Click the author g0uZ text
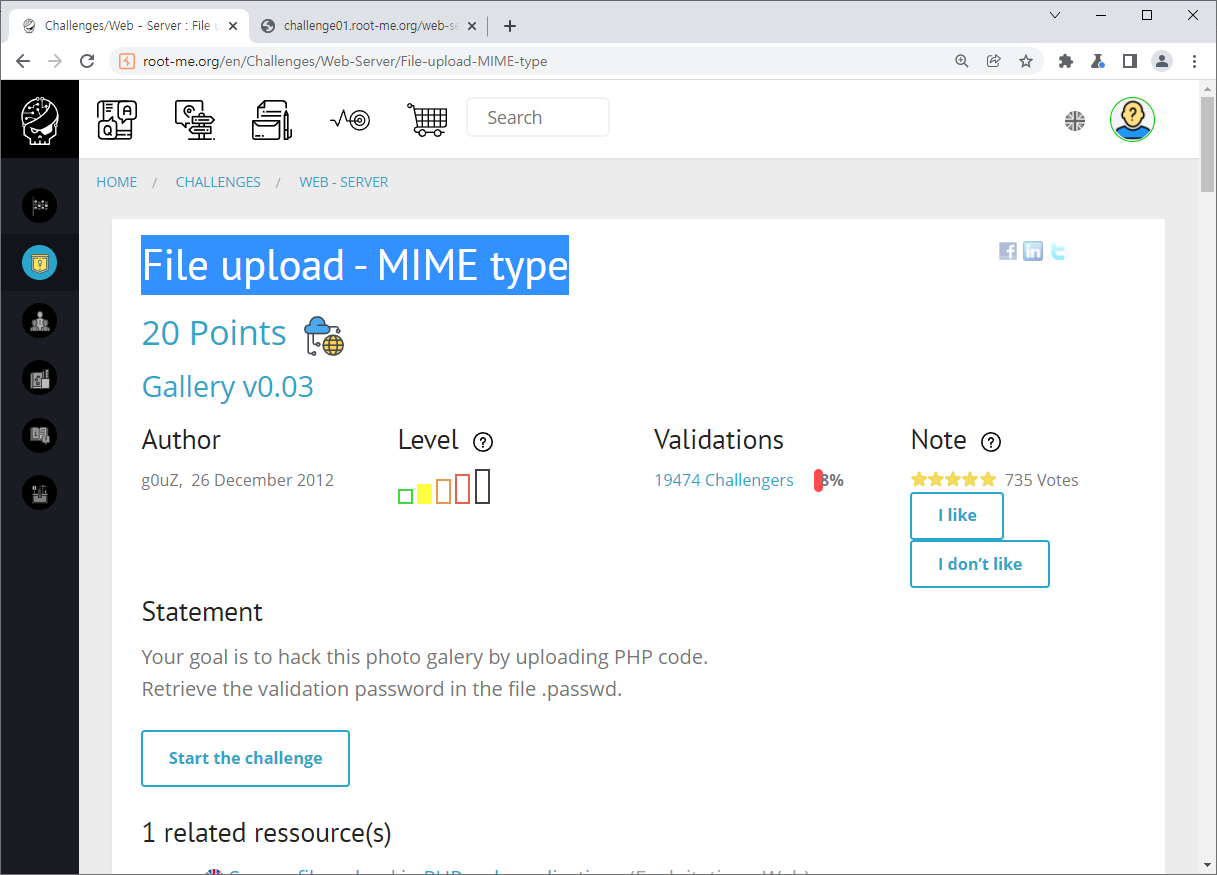The image size is (1217, 875). (x=162, y=480)
